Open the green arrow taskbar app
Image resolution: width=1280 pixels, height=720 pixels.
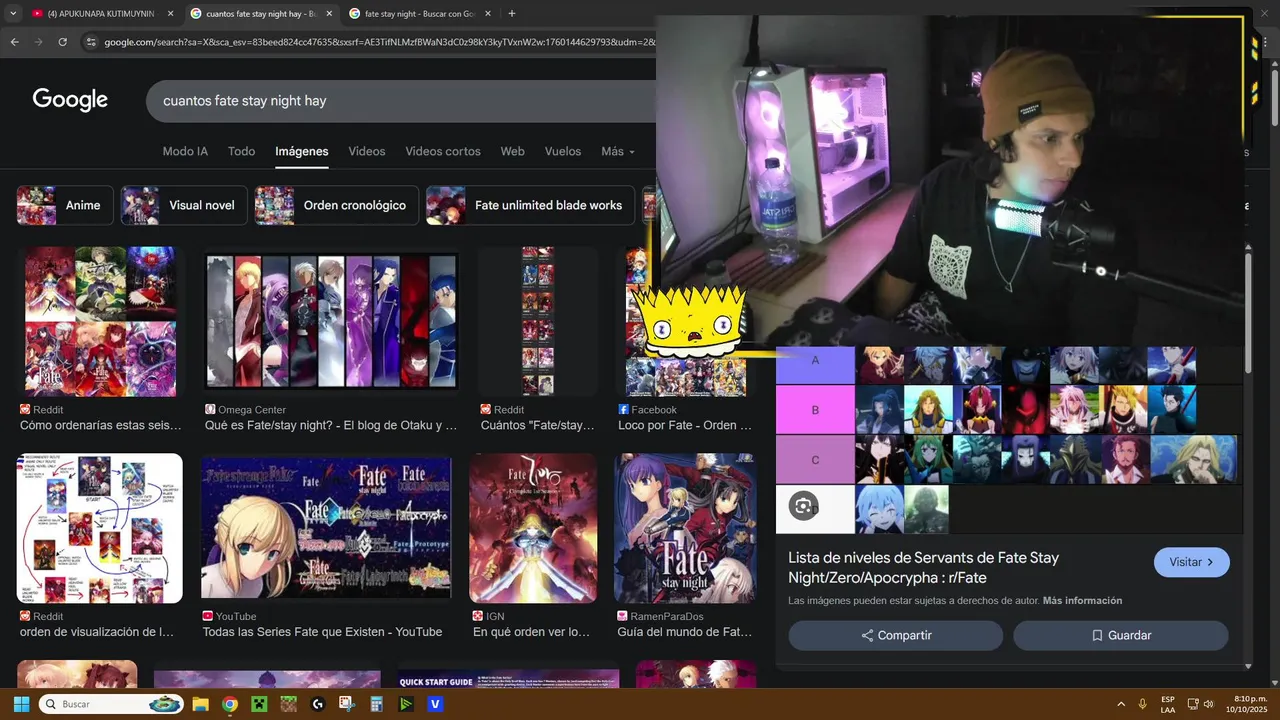pos(405,704)
